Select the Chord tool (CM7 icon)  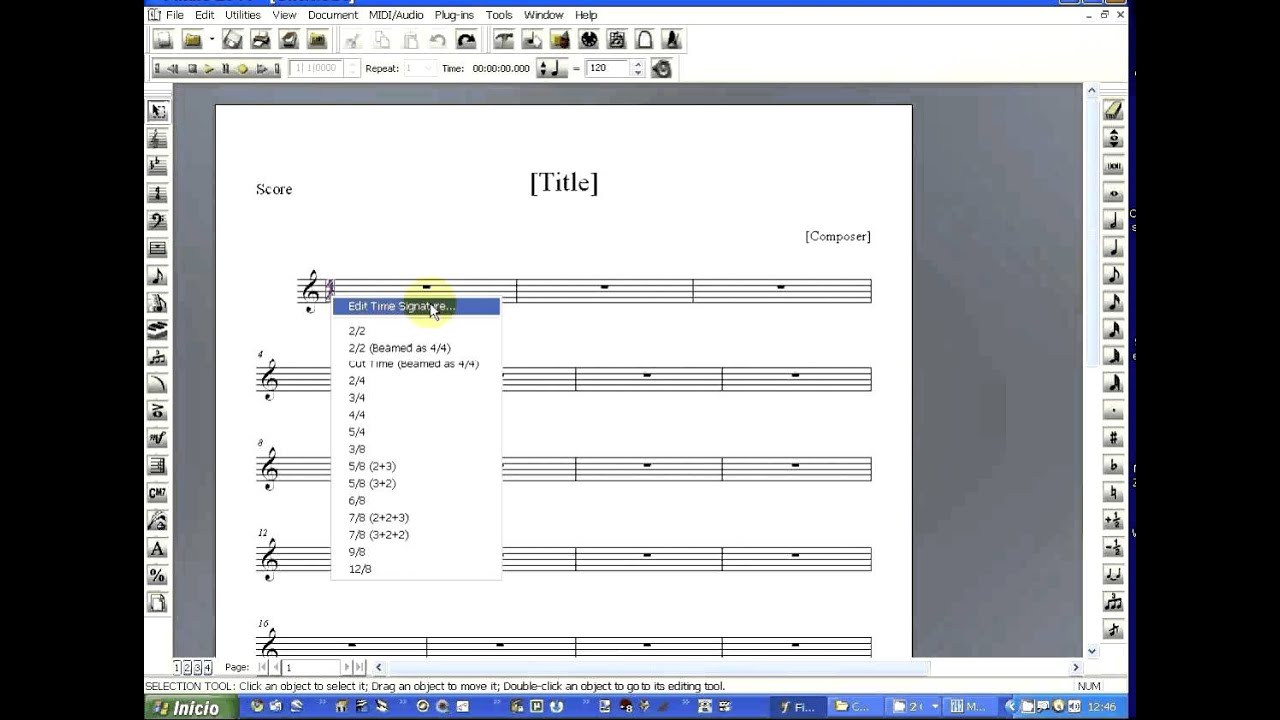pyautogui.click(x=157, y=494)
